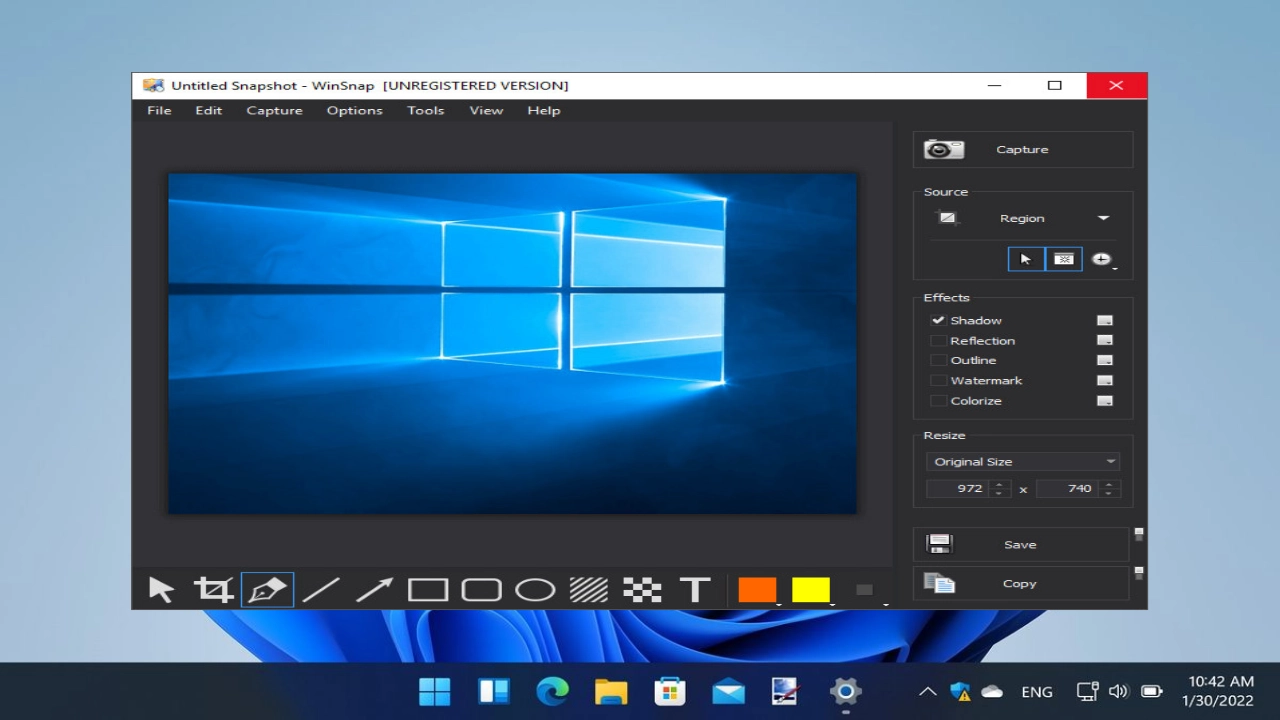Image resolution: width=1280 pixels, height=720 pixels.
Task: Open Microsoft Edge from the taskbar
Action: coord(552,691)
